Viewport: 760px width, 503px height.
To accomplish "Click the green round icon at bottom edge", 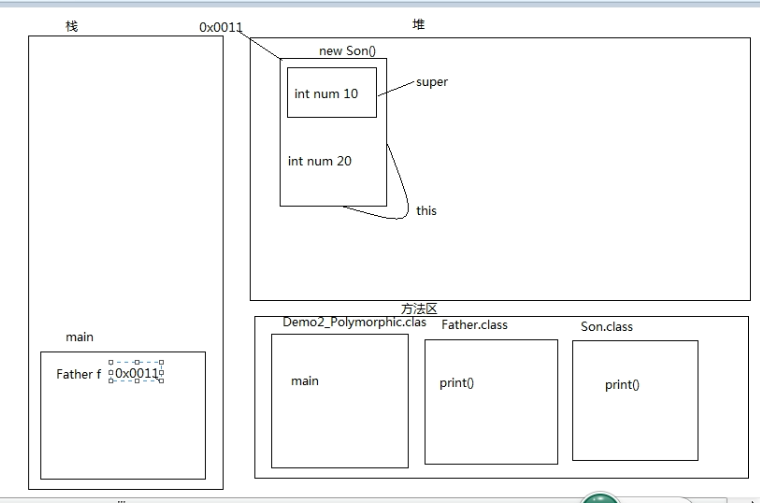I will pos(600,498).
